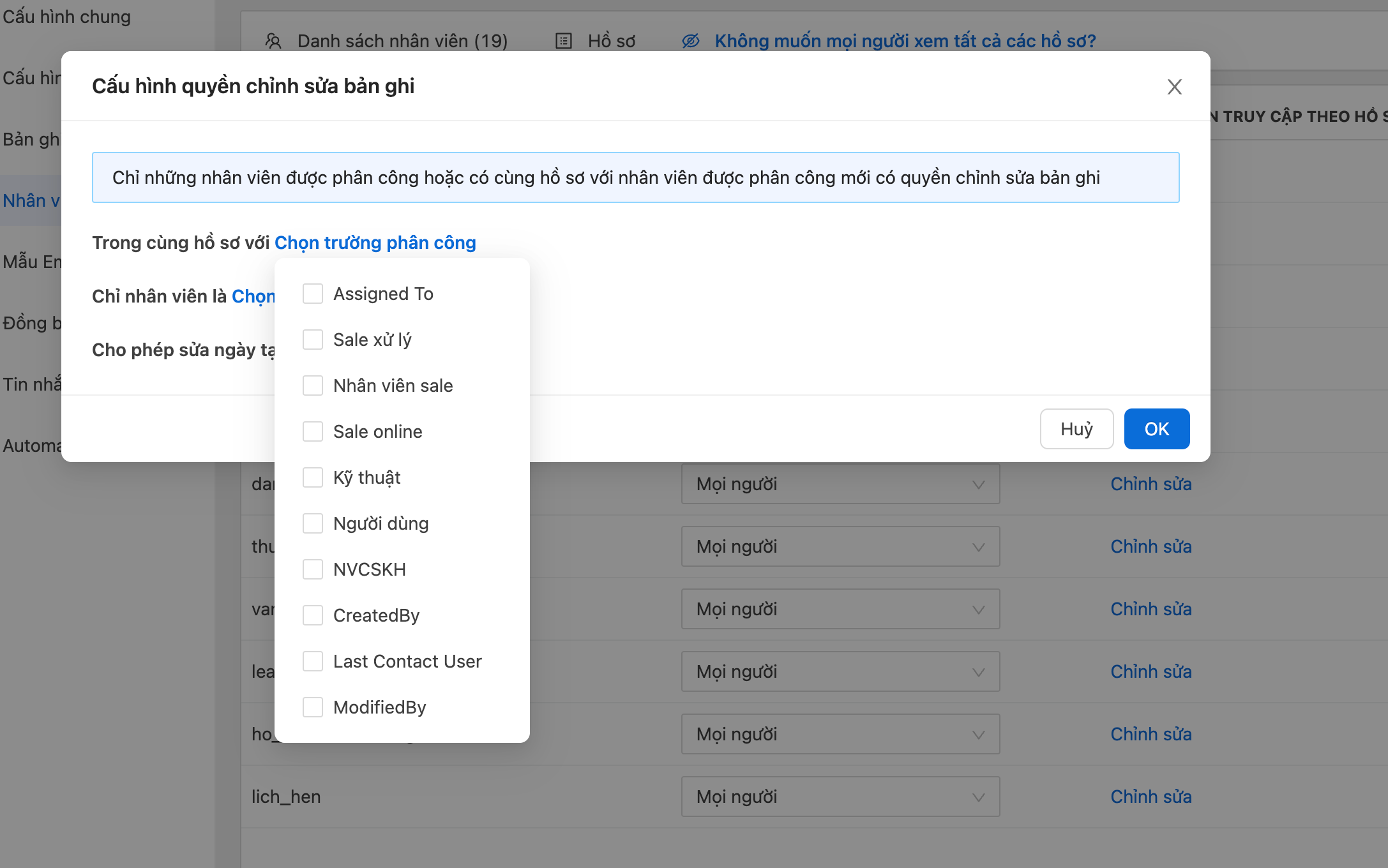
Task: Check the Nhân viên sale option
Action: pos(313,385)
